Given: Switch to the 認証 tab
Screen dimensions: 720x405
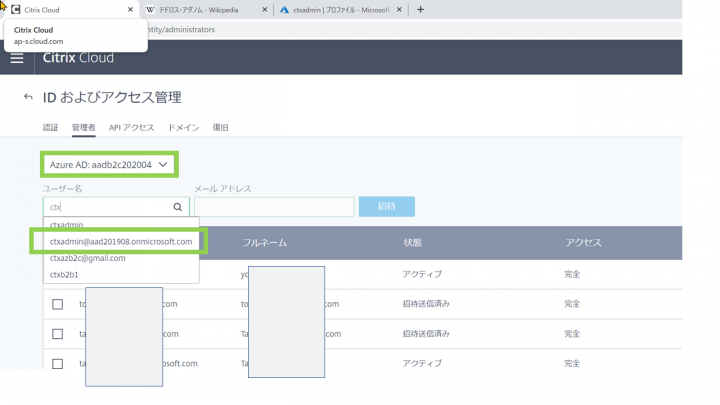Looking at the screenshot, I should point(50,128).
